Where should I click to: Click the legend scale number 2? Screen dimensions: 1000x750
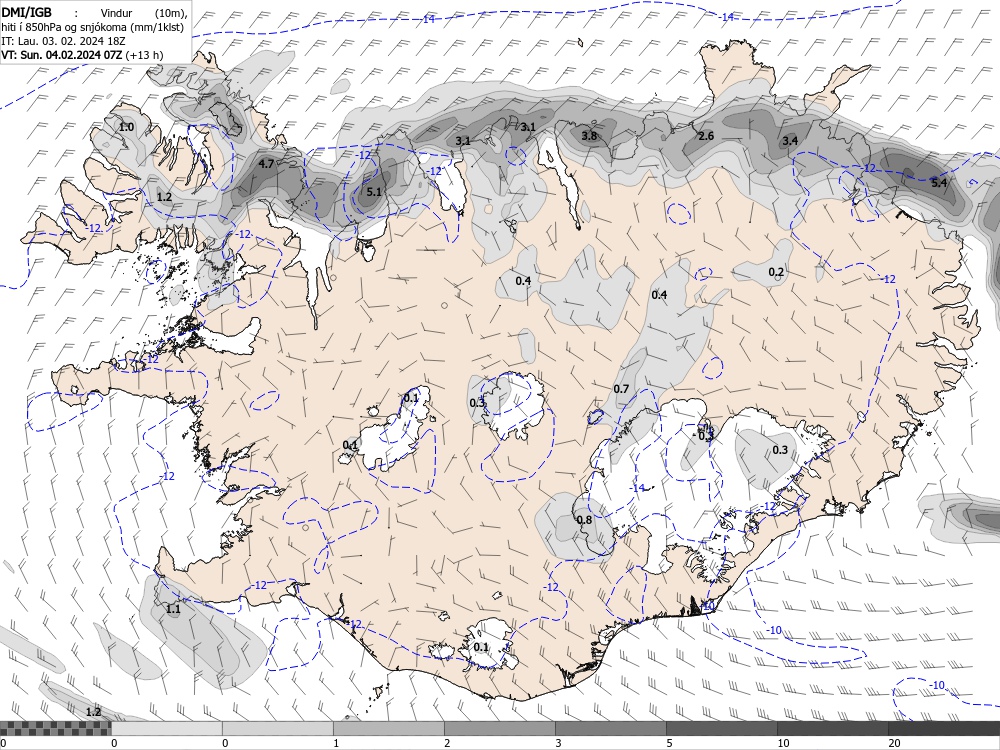[x=447, y=743]
